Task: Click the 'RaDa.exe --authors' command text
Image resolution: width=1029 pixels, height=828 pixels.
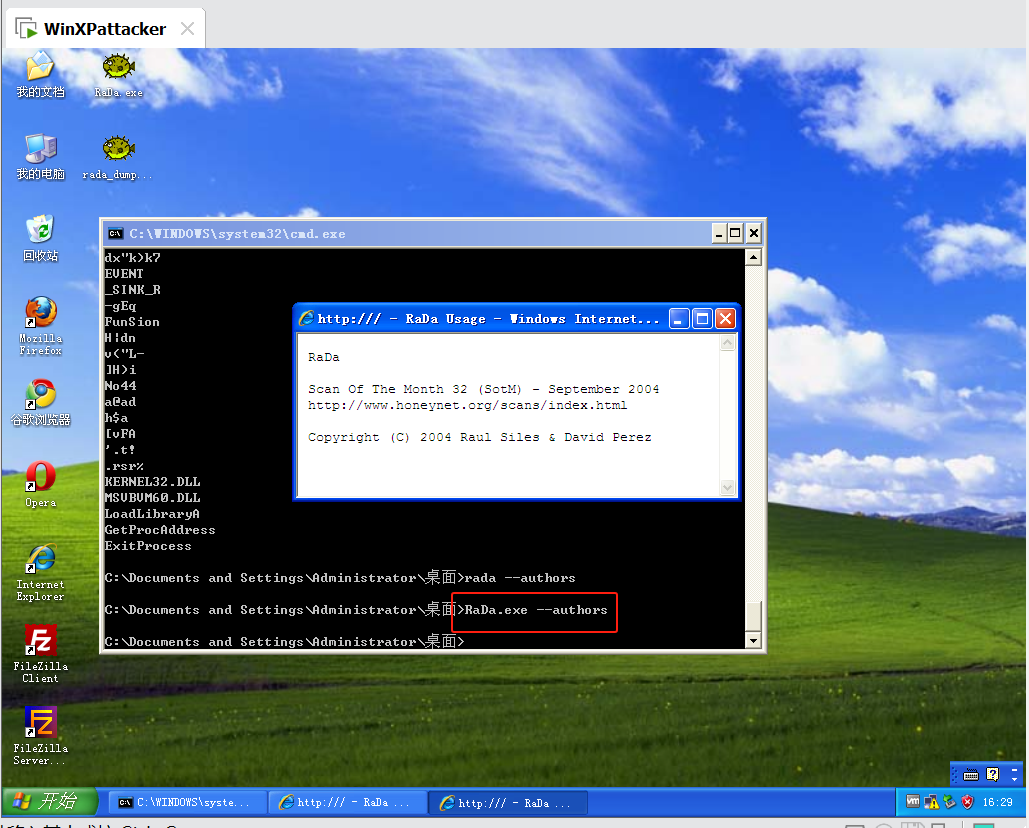Action: click(x=536, y=610)
